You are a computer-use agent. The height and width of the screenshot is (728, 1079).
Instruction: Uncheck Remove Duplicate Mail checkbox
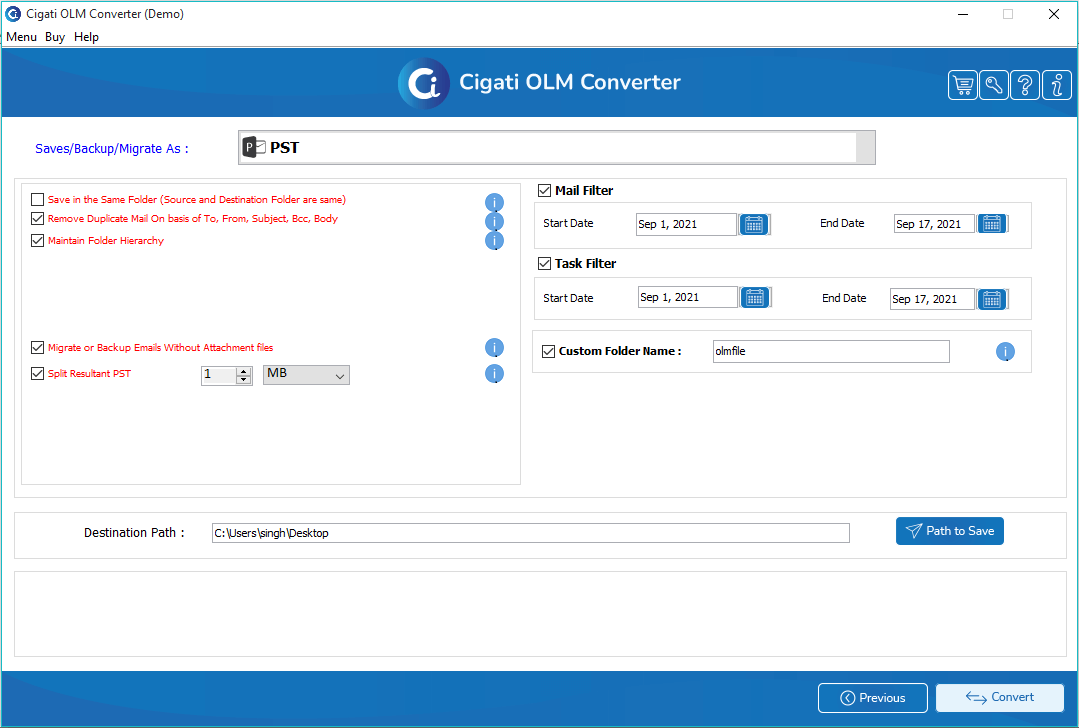tap(38, 219)
